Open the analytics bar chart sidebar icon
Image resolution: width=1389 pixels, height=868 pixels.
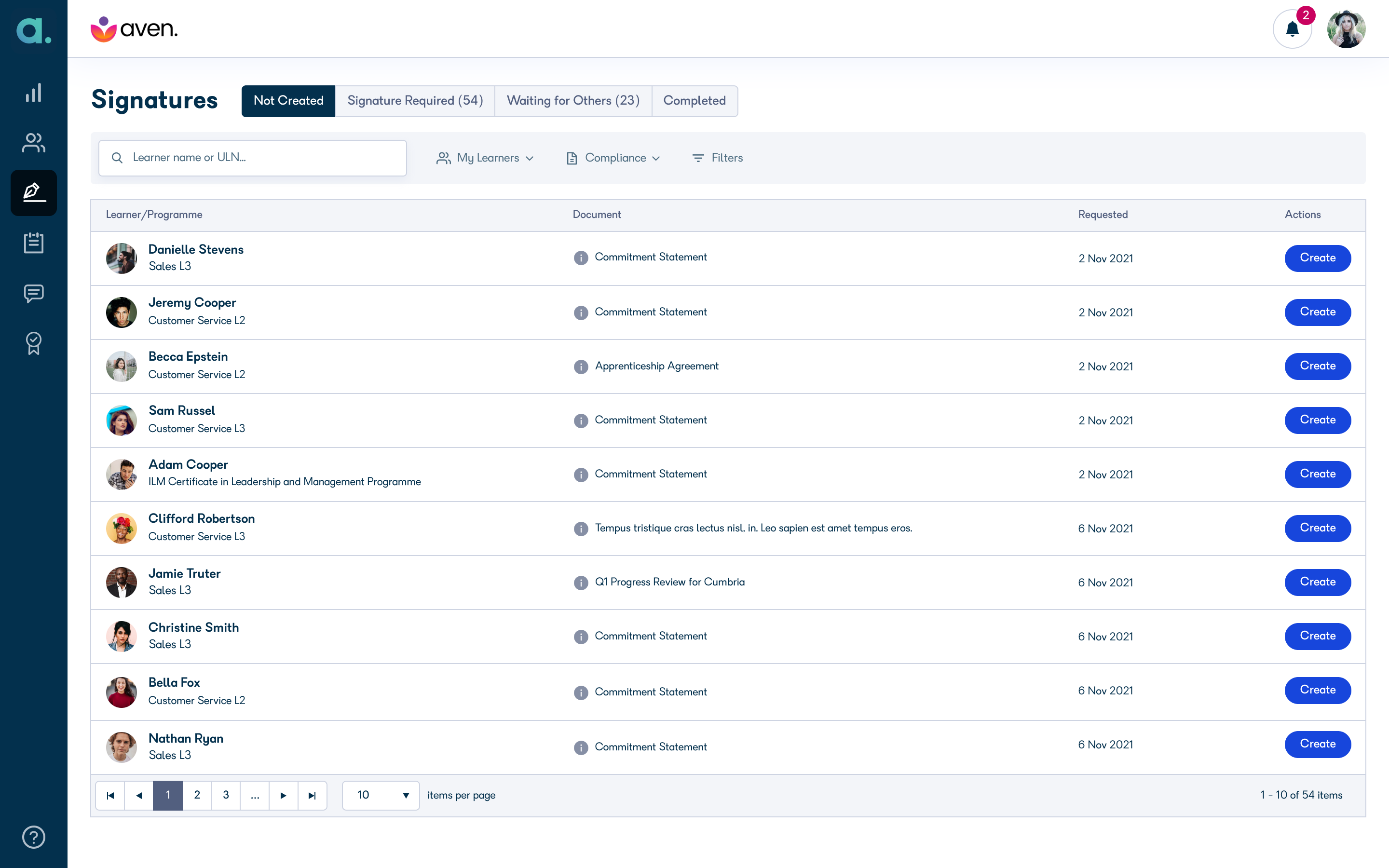pos(33,93)
